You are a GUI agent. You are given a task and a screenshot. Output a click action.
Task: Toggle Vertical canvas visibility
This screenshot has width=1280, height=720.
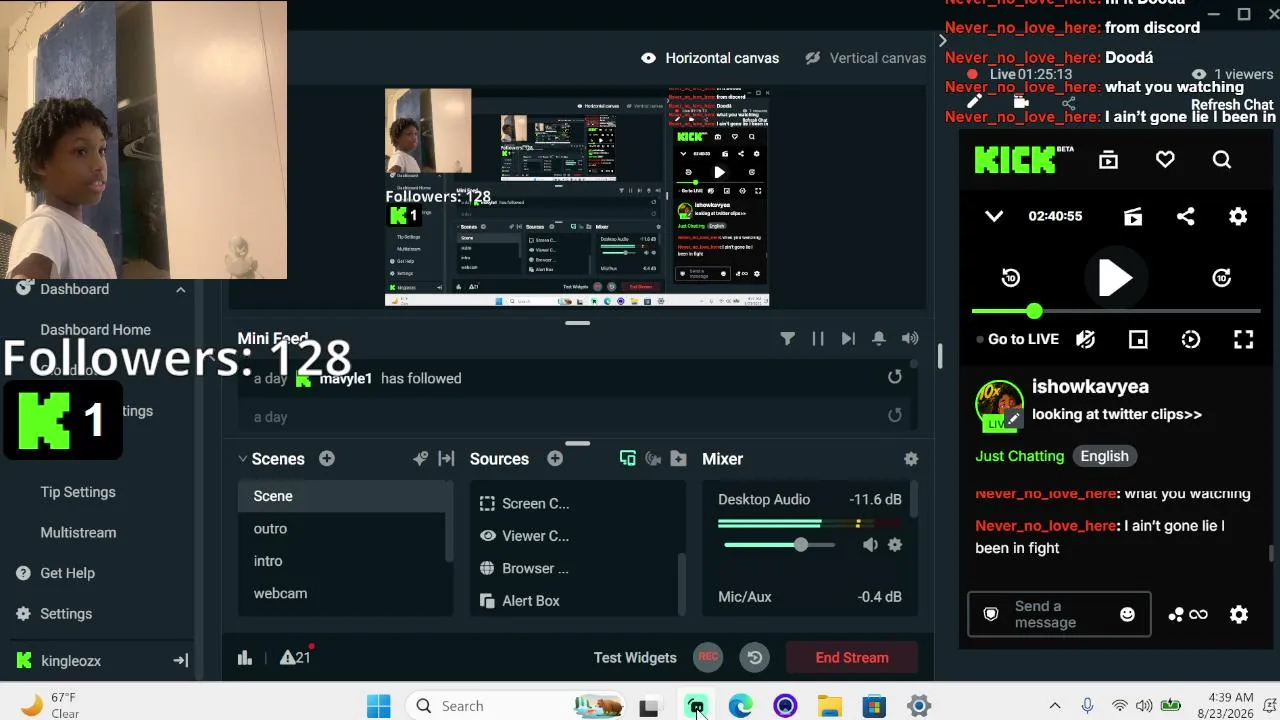813,58
